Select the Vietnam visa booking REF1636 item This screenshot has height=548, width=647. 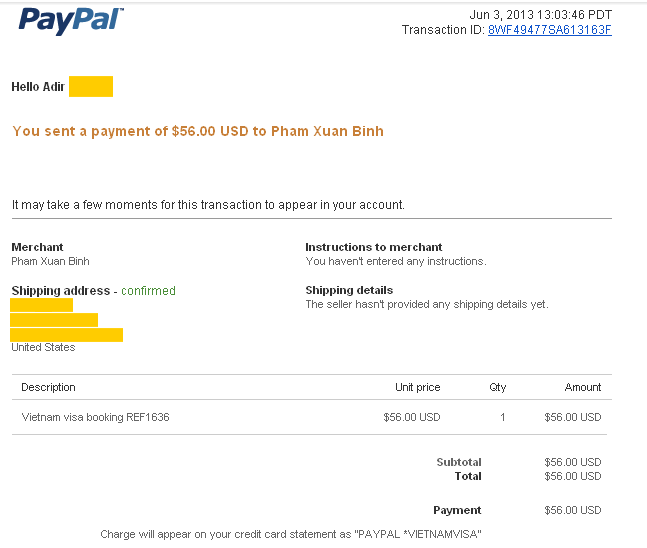tap(95, 417)
